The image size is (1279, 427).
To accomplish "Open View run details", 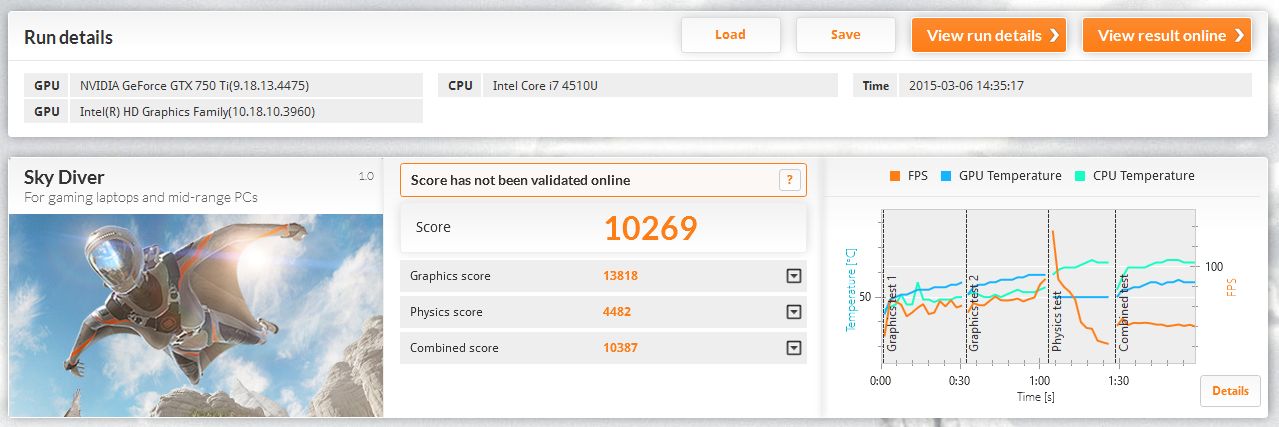I will 989,35.
